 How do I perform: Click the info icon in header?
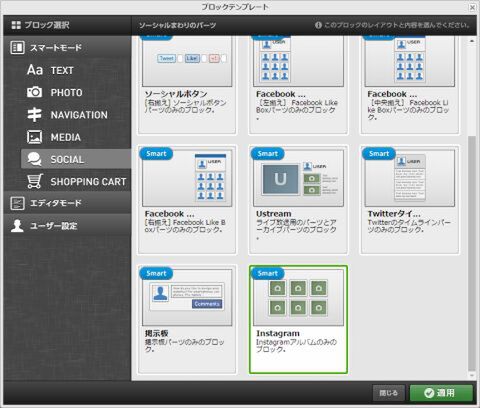318,25
